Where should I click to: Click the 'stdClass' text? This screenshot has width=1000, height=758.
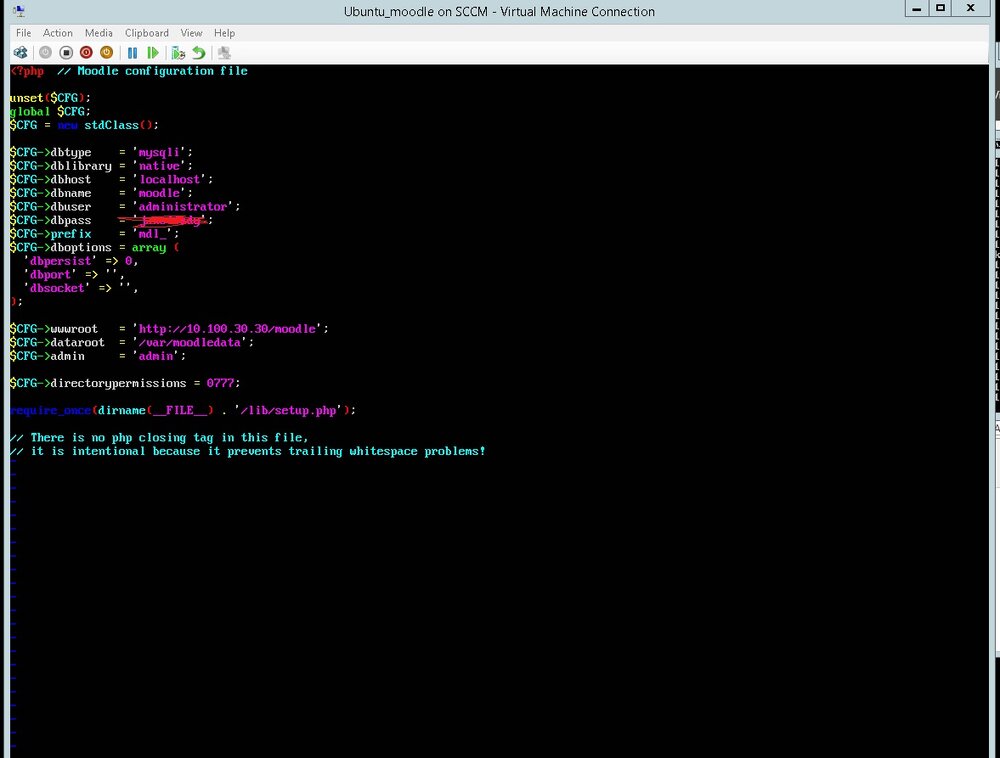pyautogui.click(x=112, y=125)
